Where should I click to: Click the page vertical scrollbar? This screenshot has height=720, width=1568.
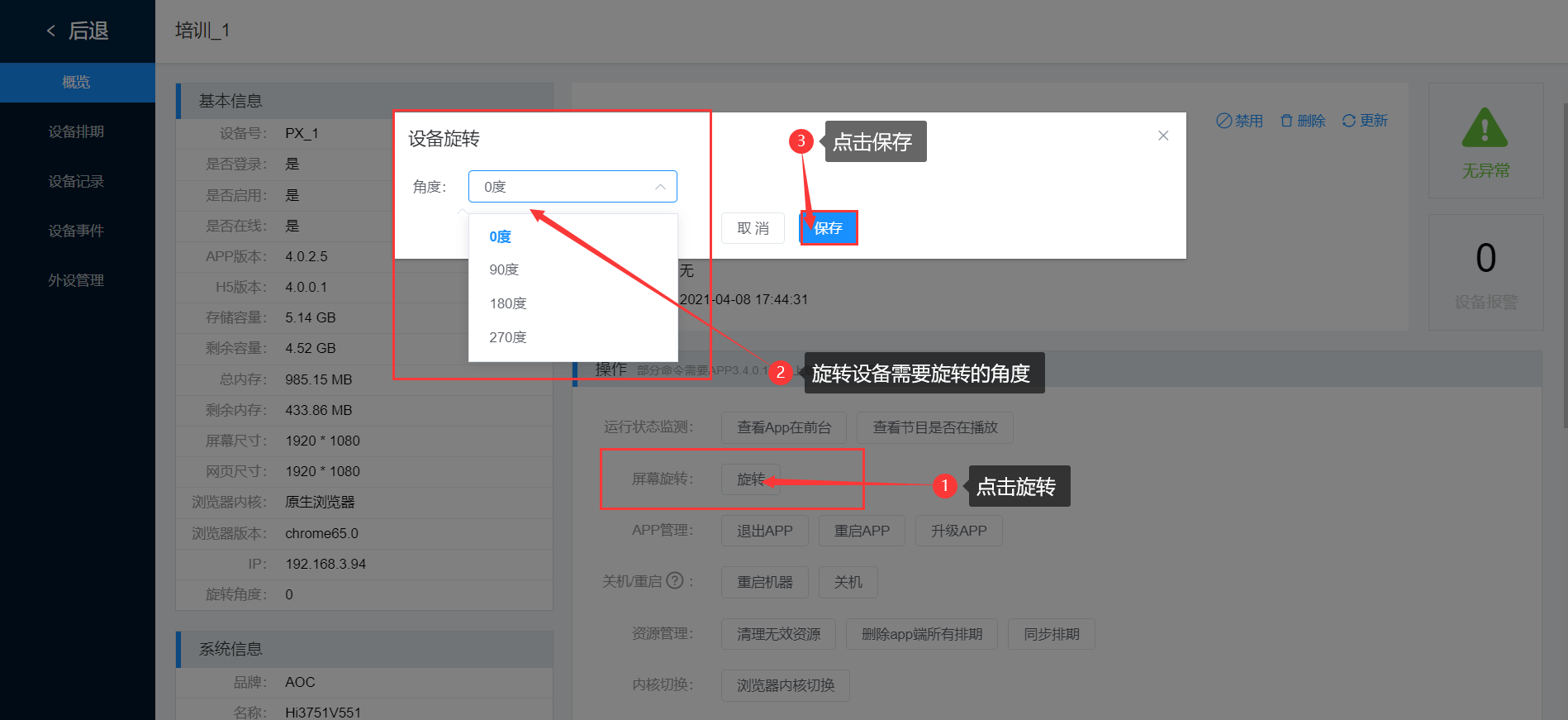click(1564, 265)
